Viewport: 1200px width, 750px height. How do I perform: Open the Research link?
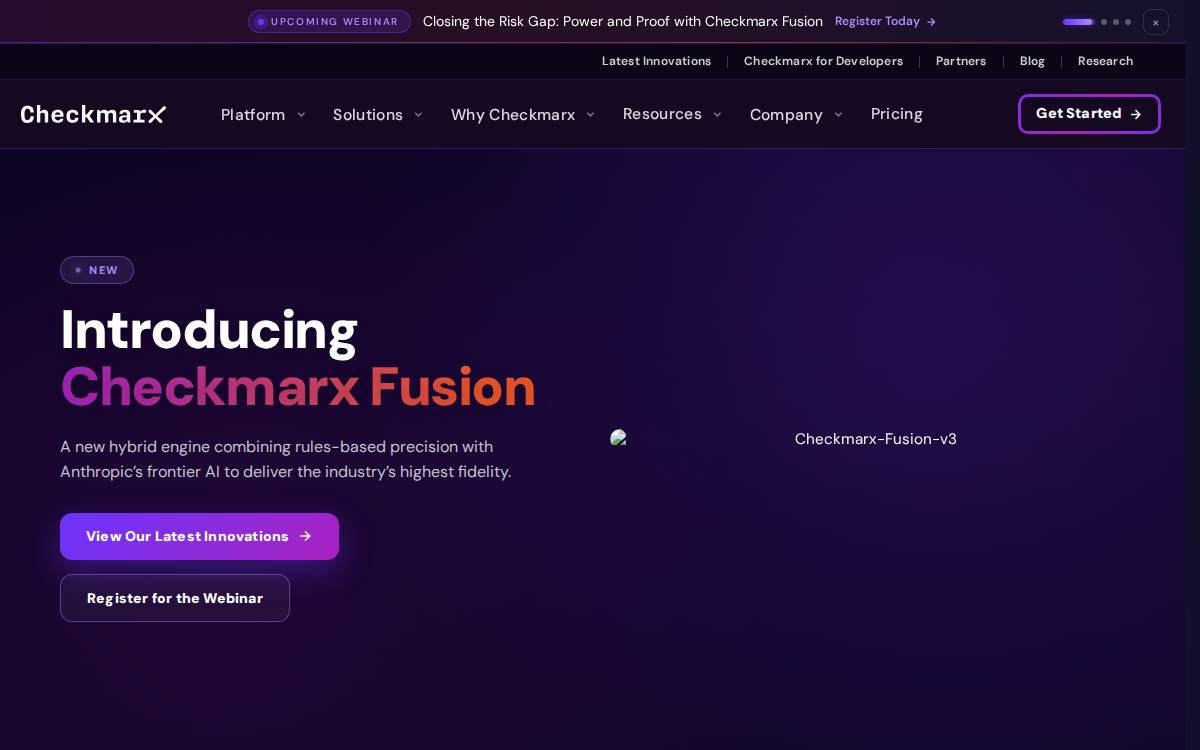[x=1105, y=61]
